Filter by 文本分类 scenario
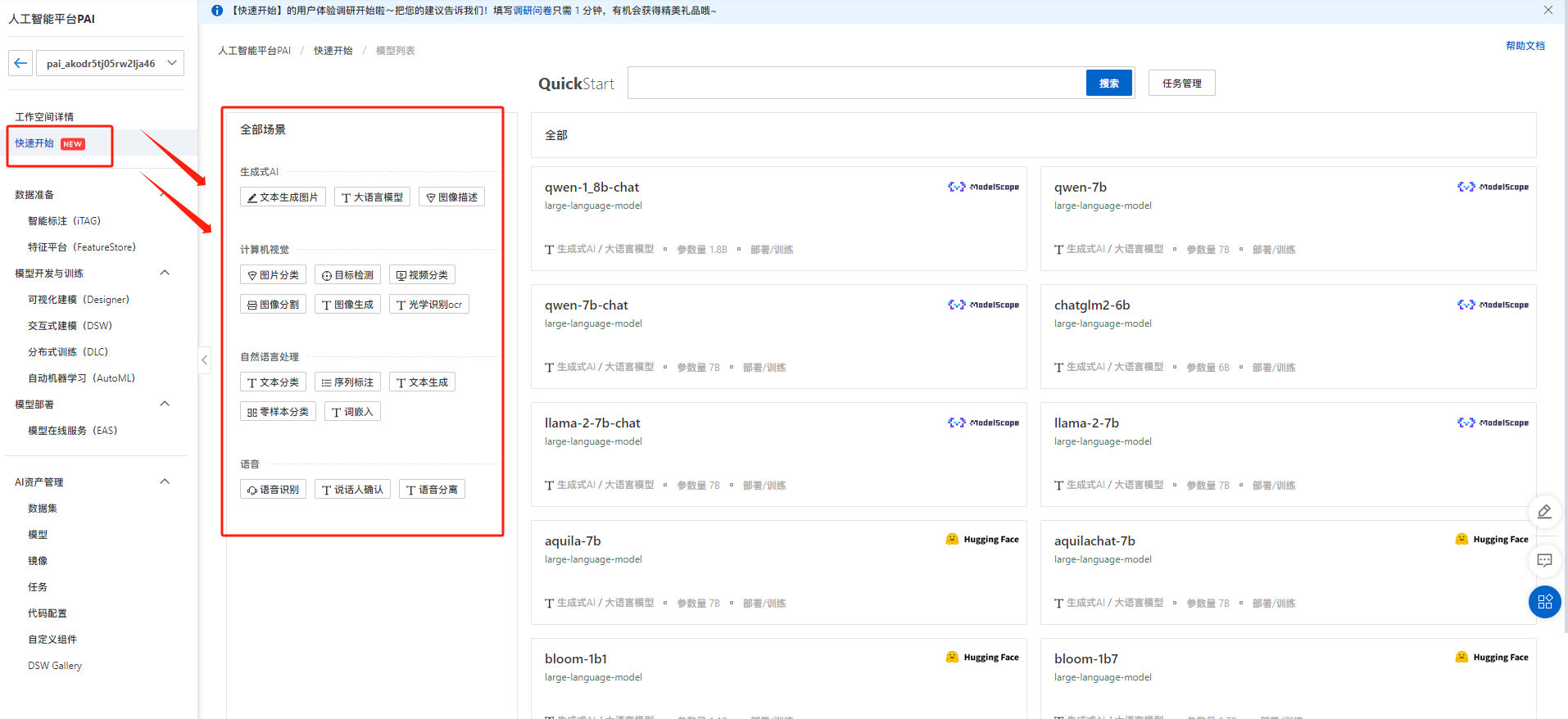Viewport: 1568px width, 719px height. pyautogui.click(x=273, y=382)
